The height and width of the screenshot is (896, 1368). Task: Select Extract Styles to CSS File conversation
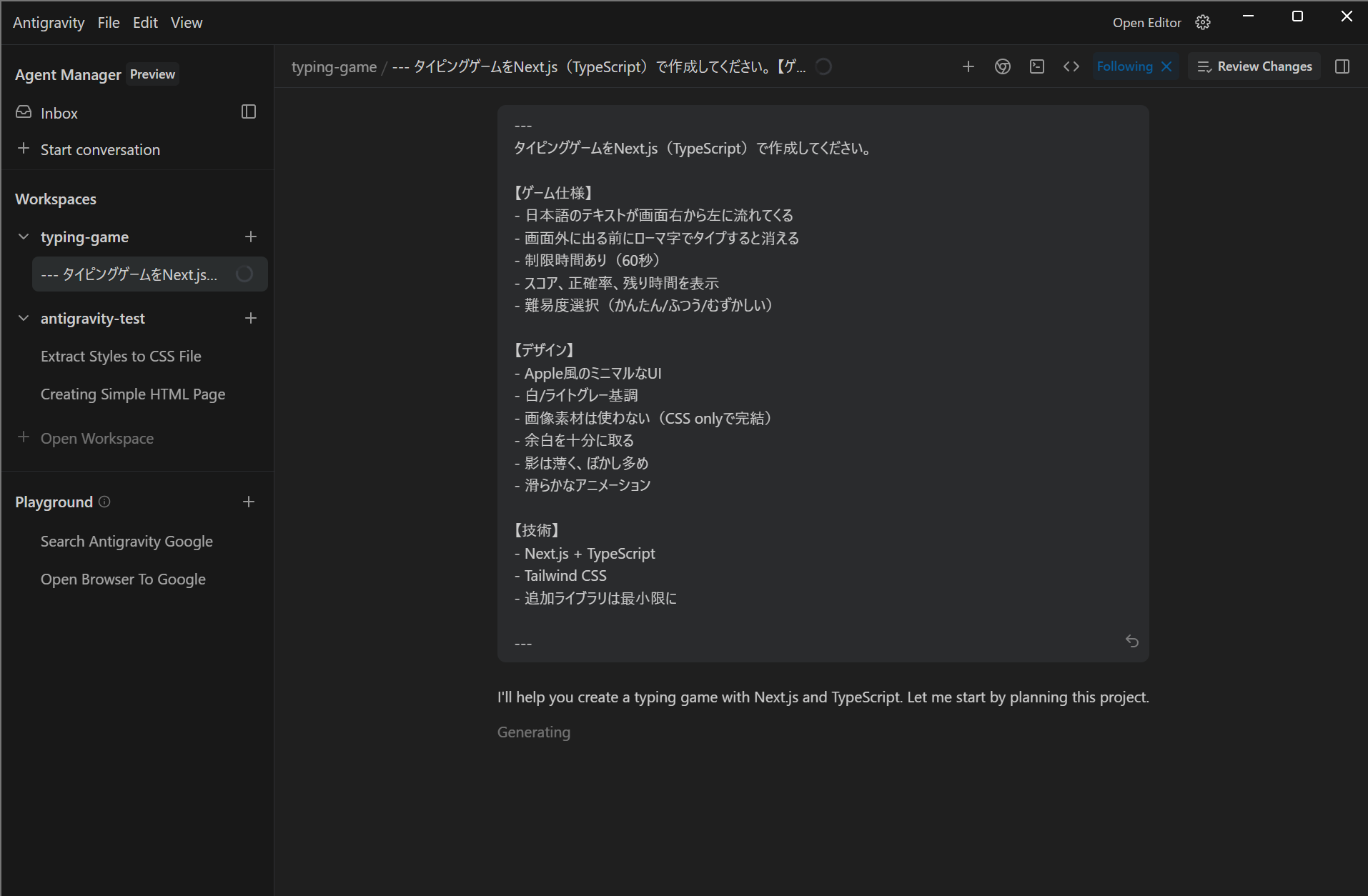pyautogui.click(x=121, y=356)
